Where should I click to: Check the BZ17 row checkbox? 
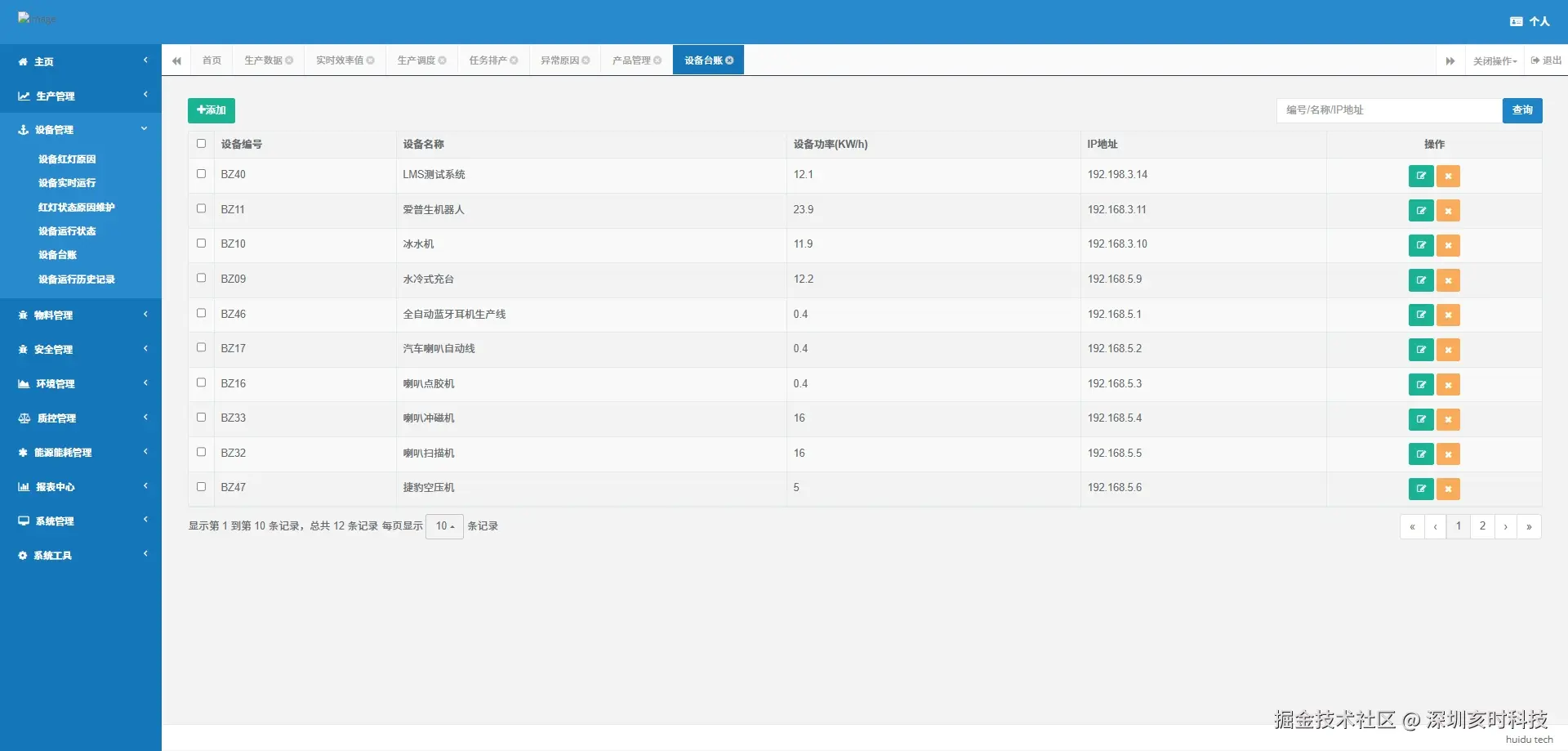(x=201, y=347)
